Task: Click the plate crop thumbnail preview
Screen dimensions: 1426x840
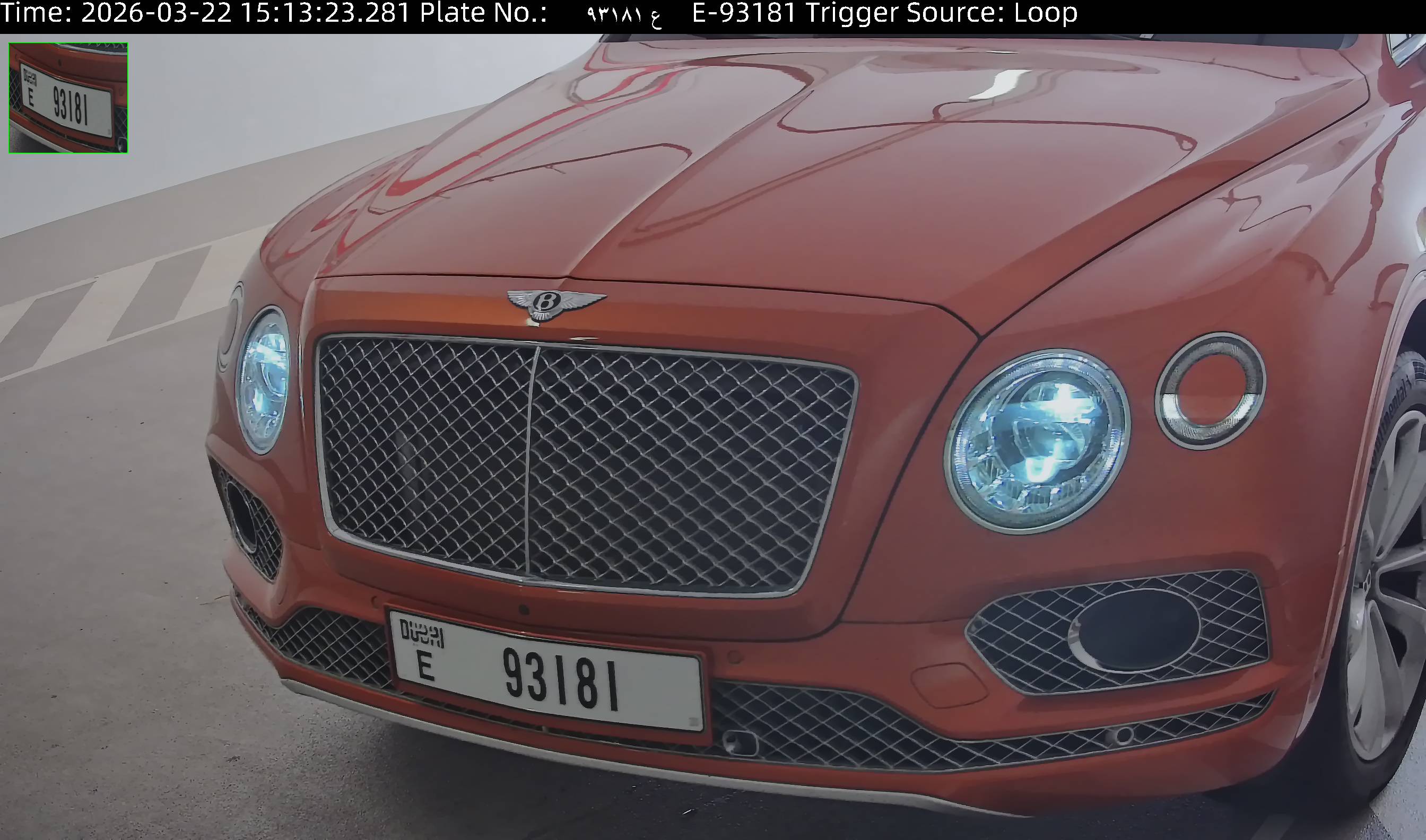Action: (68, 98)
